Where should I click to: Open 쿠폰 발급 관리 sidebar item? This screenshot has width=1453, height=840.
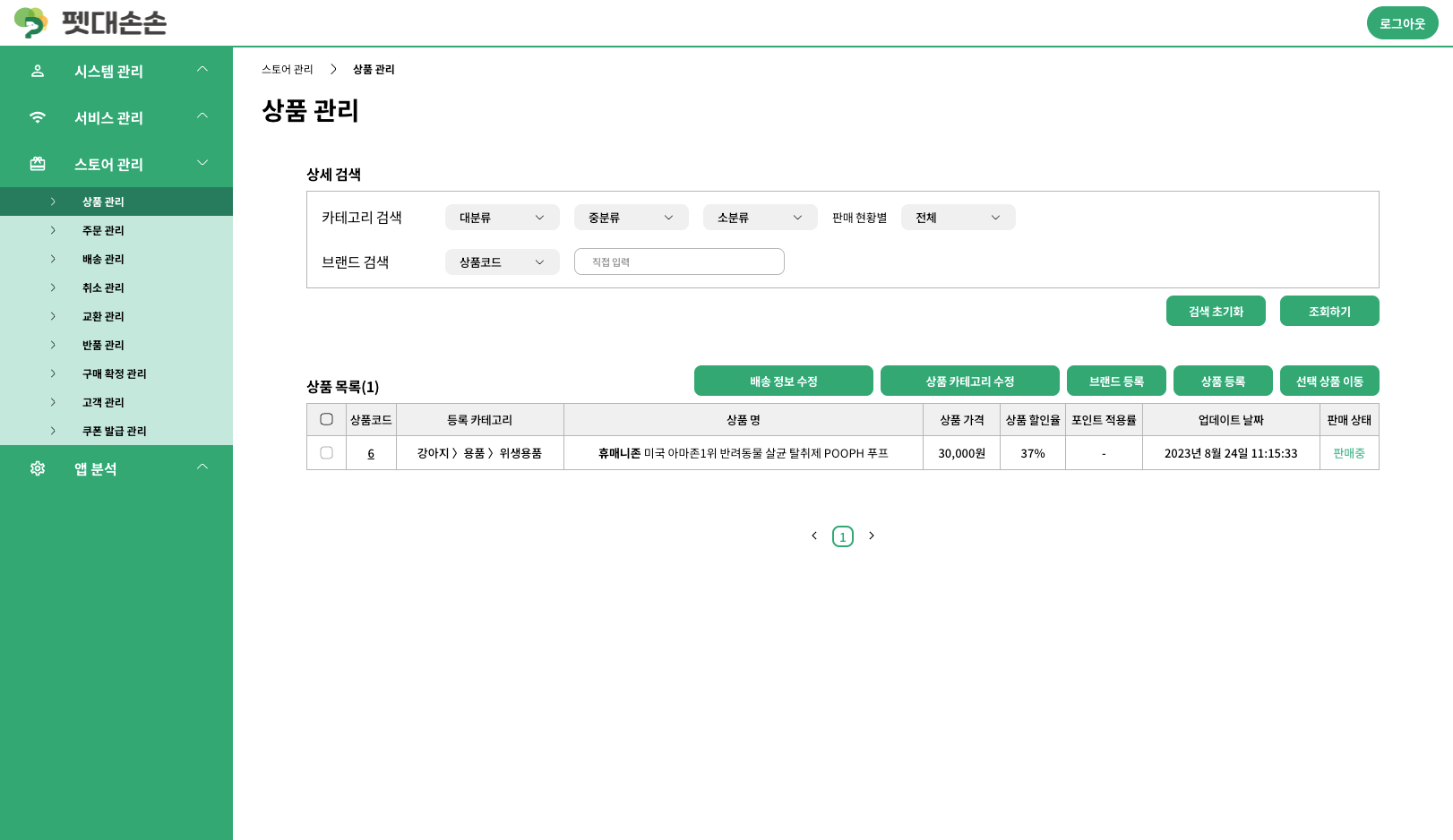pyautogui.click(x=116, y=431)
